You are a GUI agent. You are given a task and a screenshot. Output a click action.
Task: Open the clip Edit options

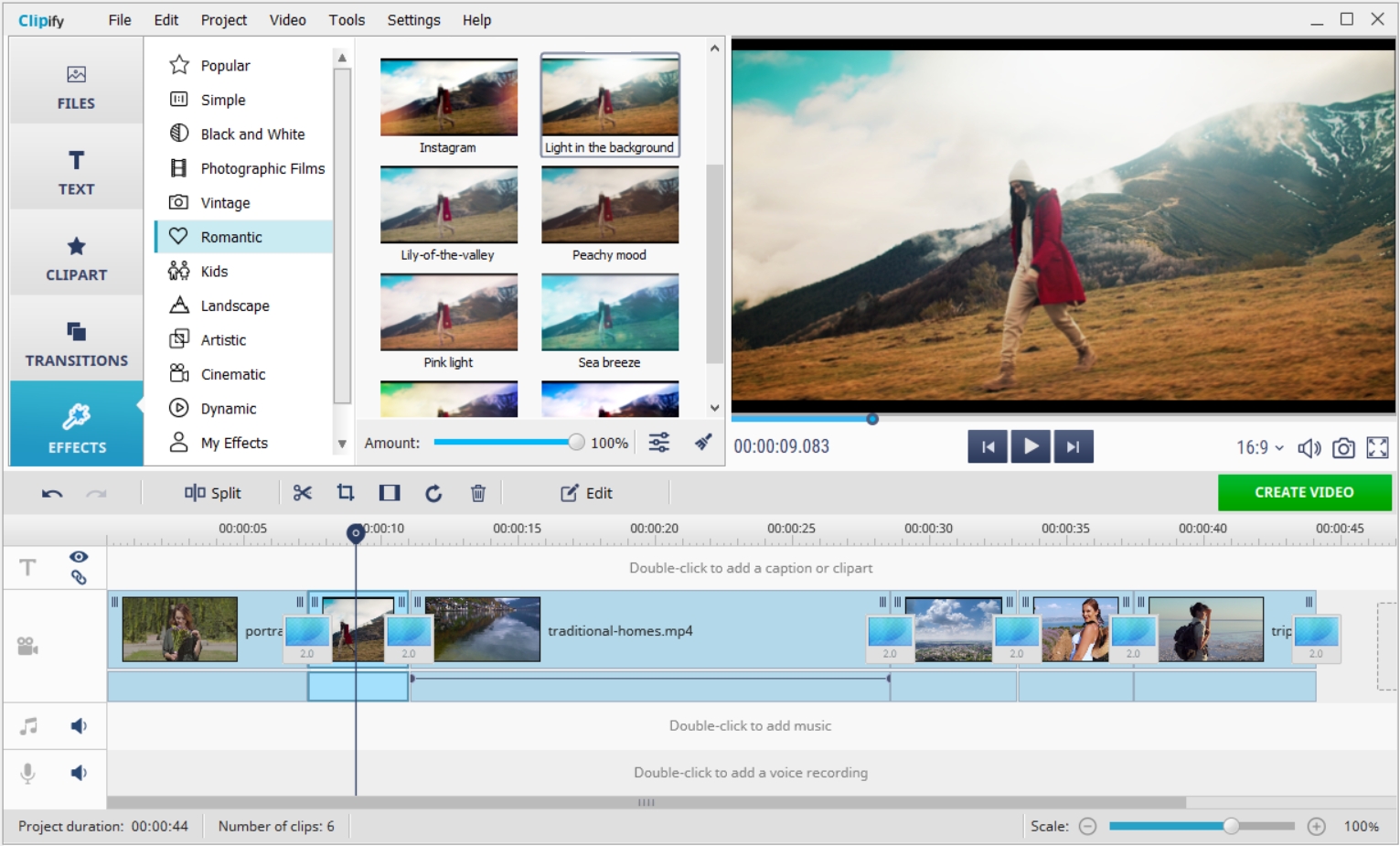coord(586,493)
